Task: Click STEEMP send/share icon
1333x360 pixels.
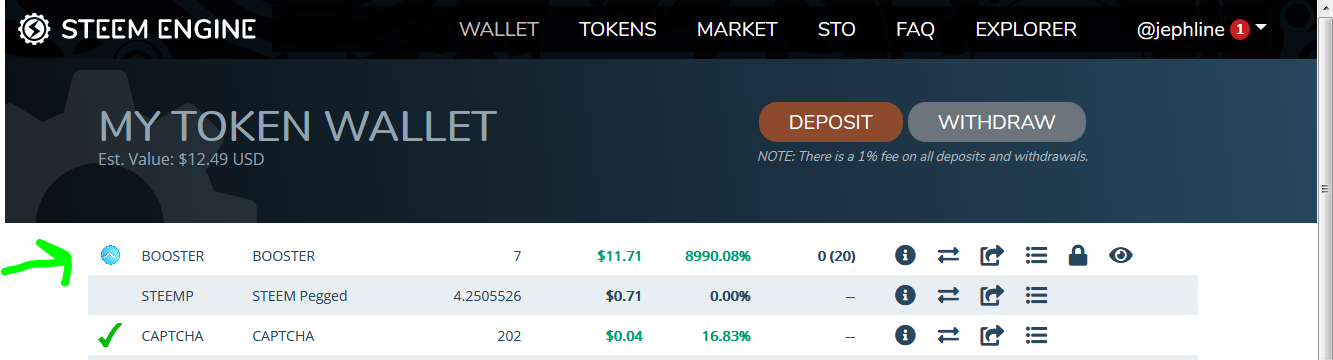Action: point(992,295)
